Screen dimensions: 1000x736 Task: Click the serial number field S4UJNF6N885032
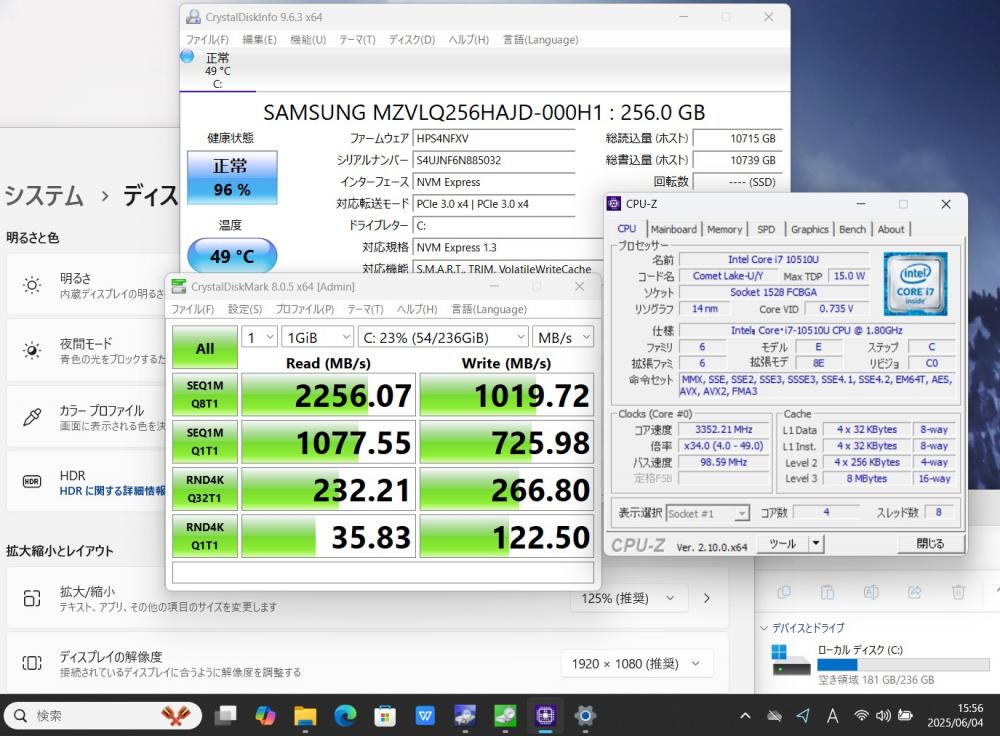click(494, 160)
